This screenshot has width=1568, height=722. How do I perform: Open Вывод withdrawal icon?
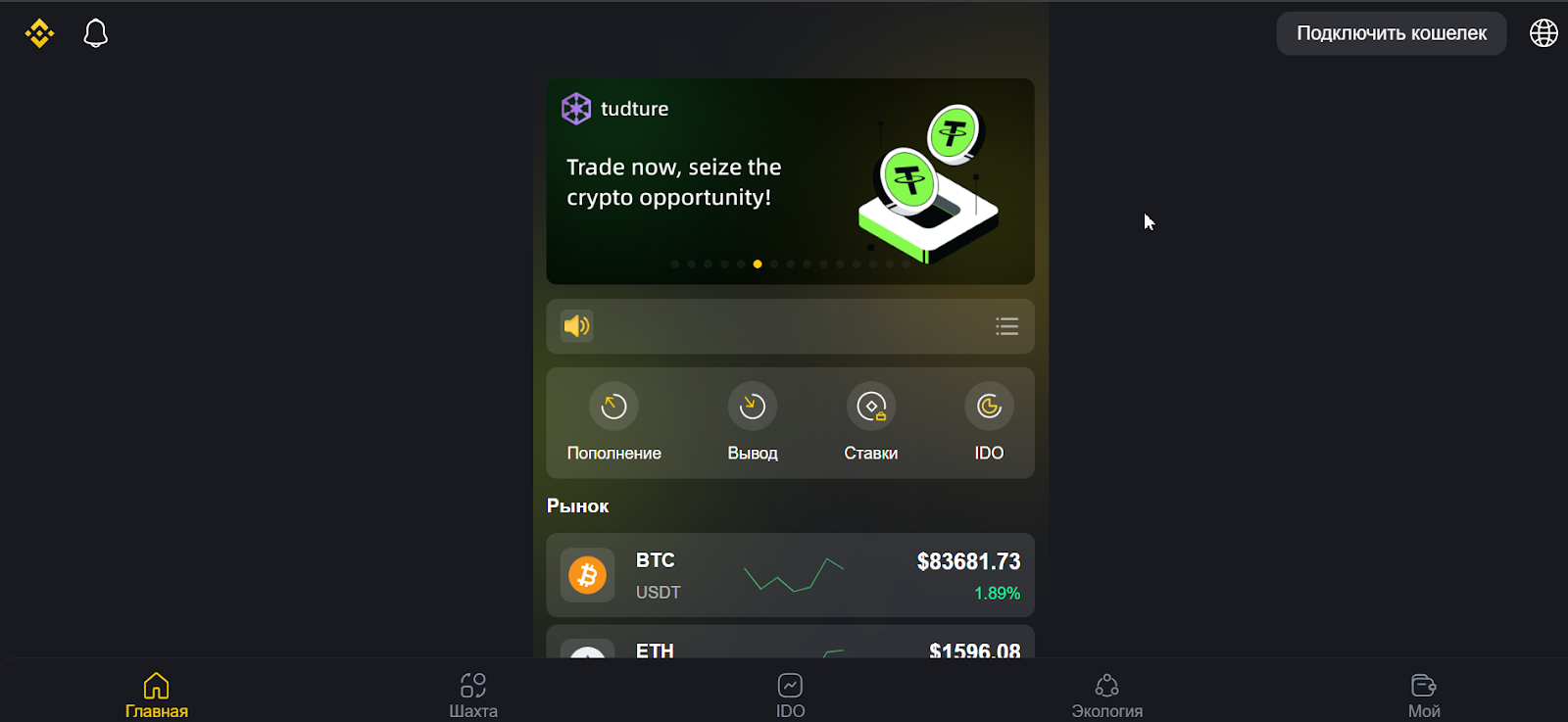click(x=753, y=406)
